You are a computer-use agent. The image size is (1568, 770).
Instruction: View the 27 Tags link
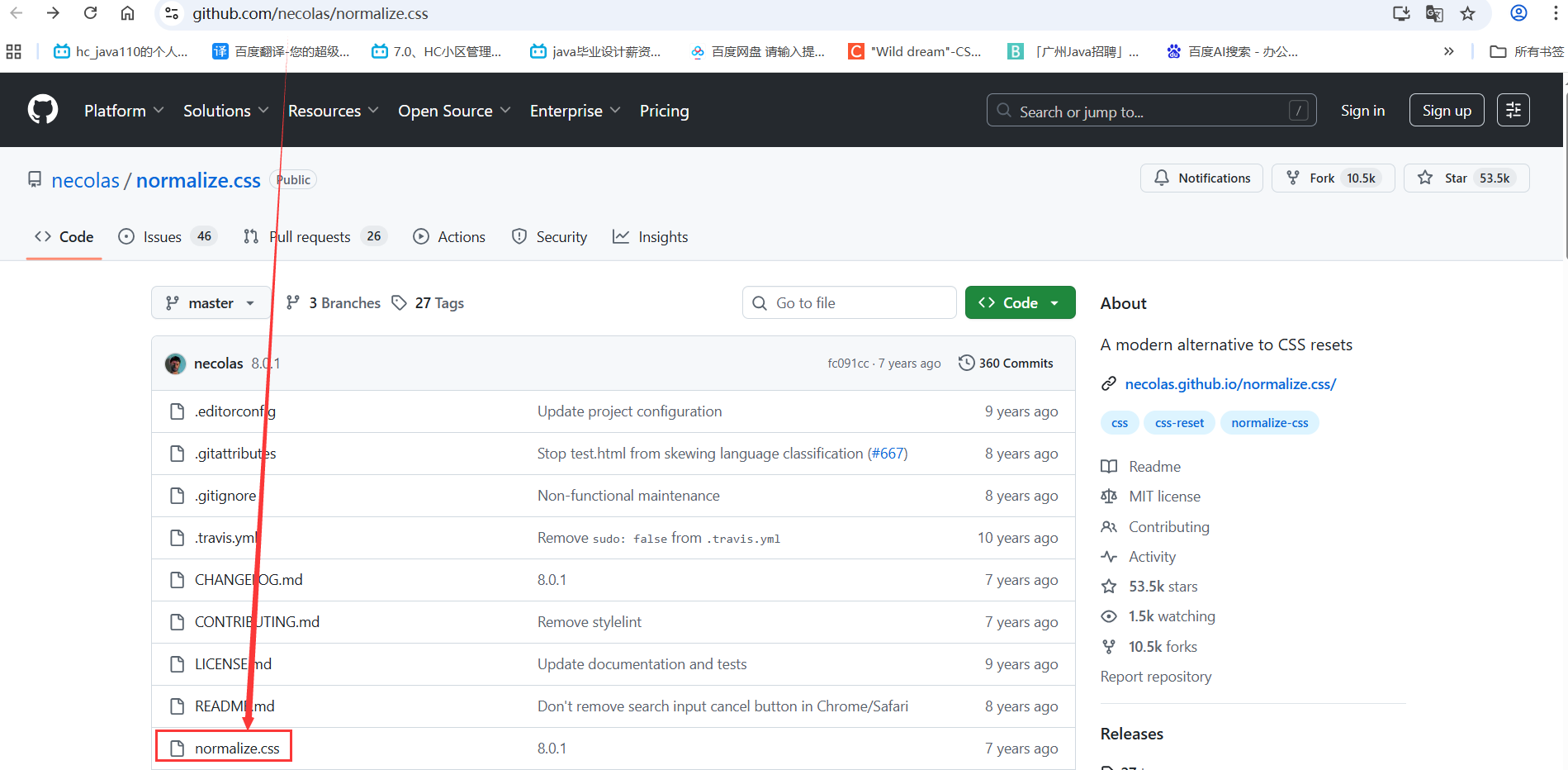click(x=428, y=303)
